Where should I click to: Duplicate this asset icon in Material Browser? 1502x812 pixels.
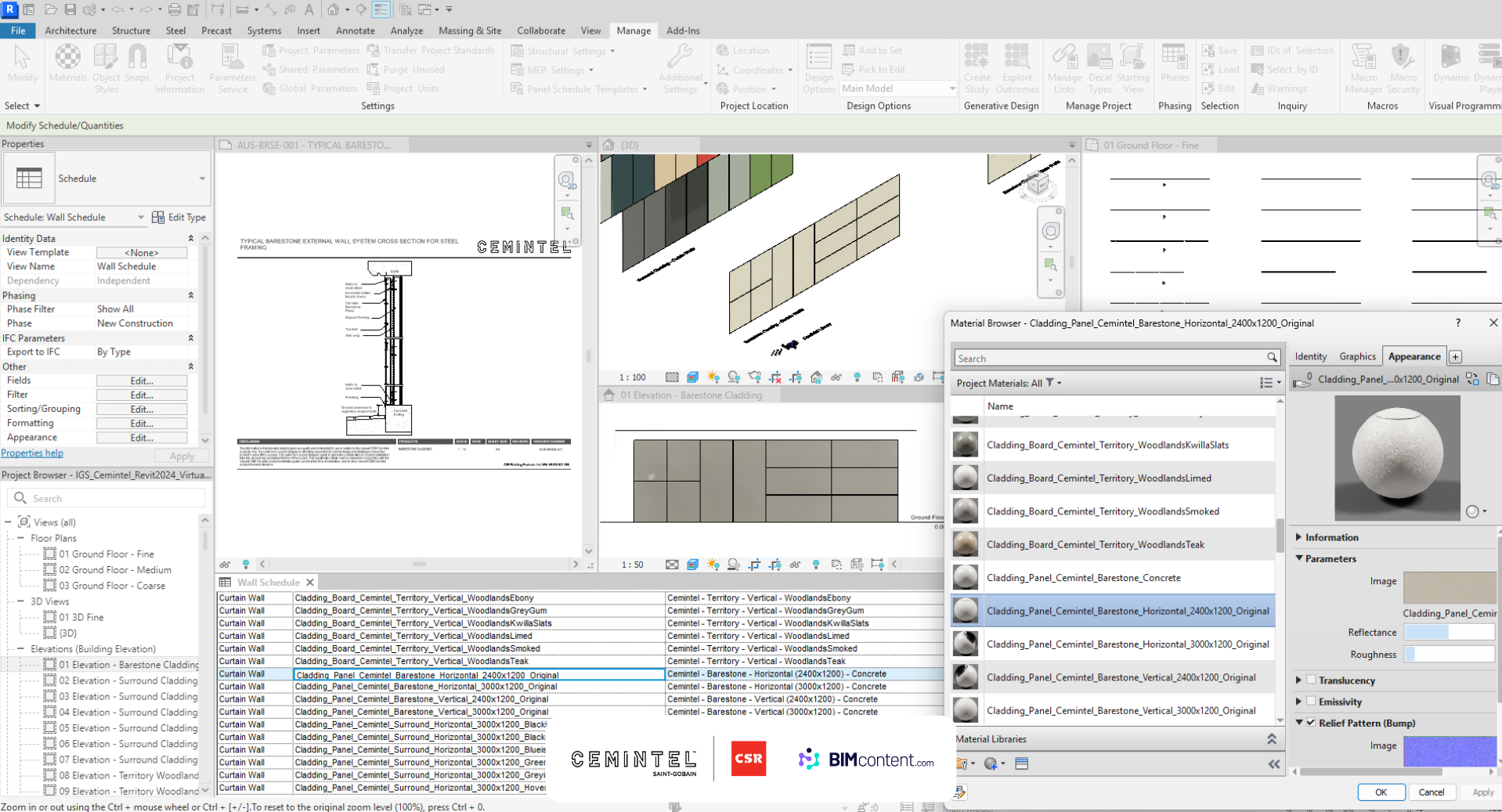pyautogui.click(x=1493, y=379)
